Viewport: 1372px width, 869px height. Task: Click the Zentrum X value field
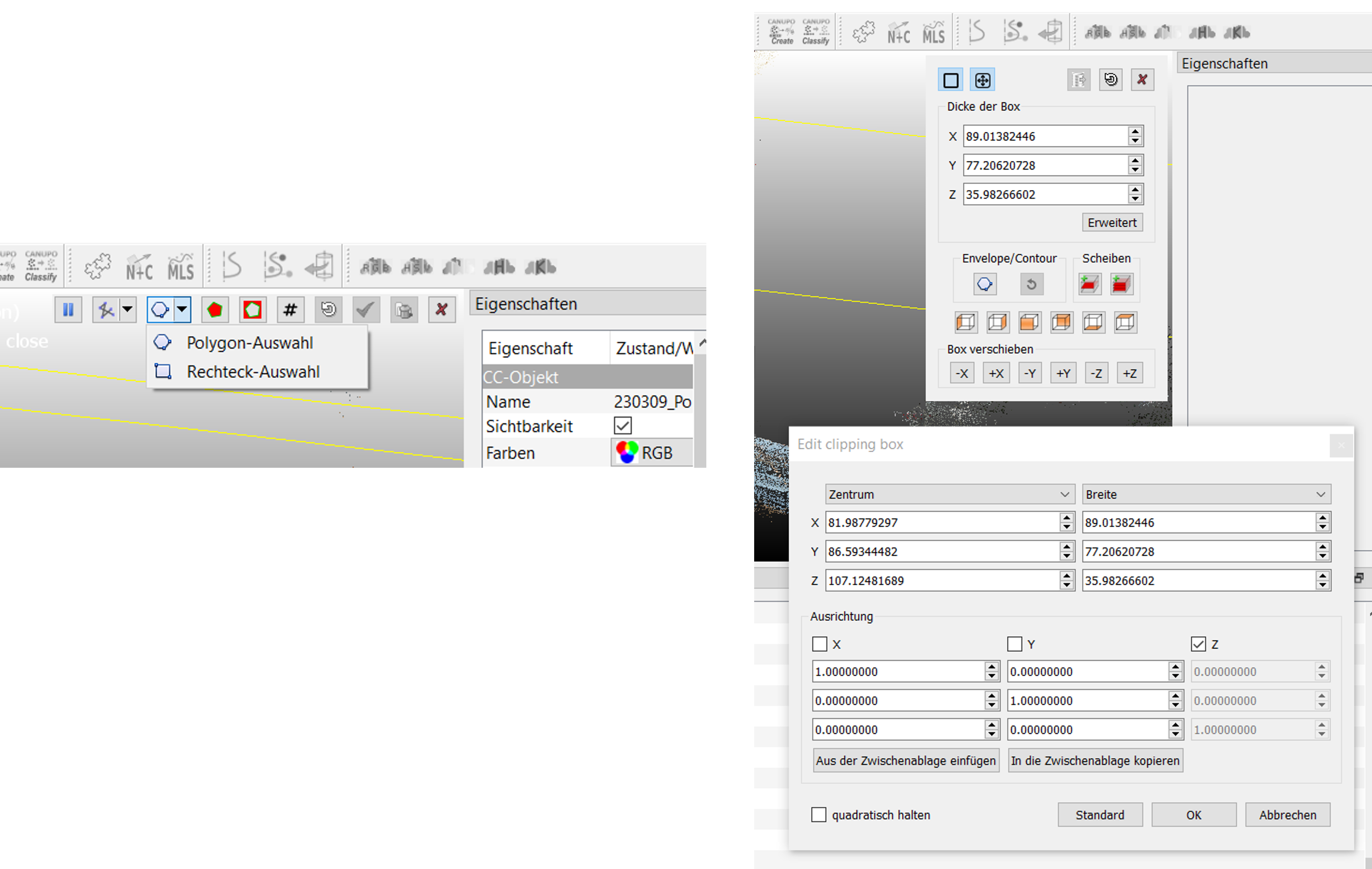pyautogui.click(x=941, y=522)
